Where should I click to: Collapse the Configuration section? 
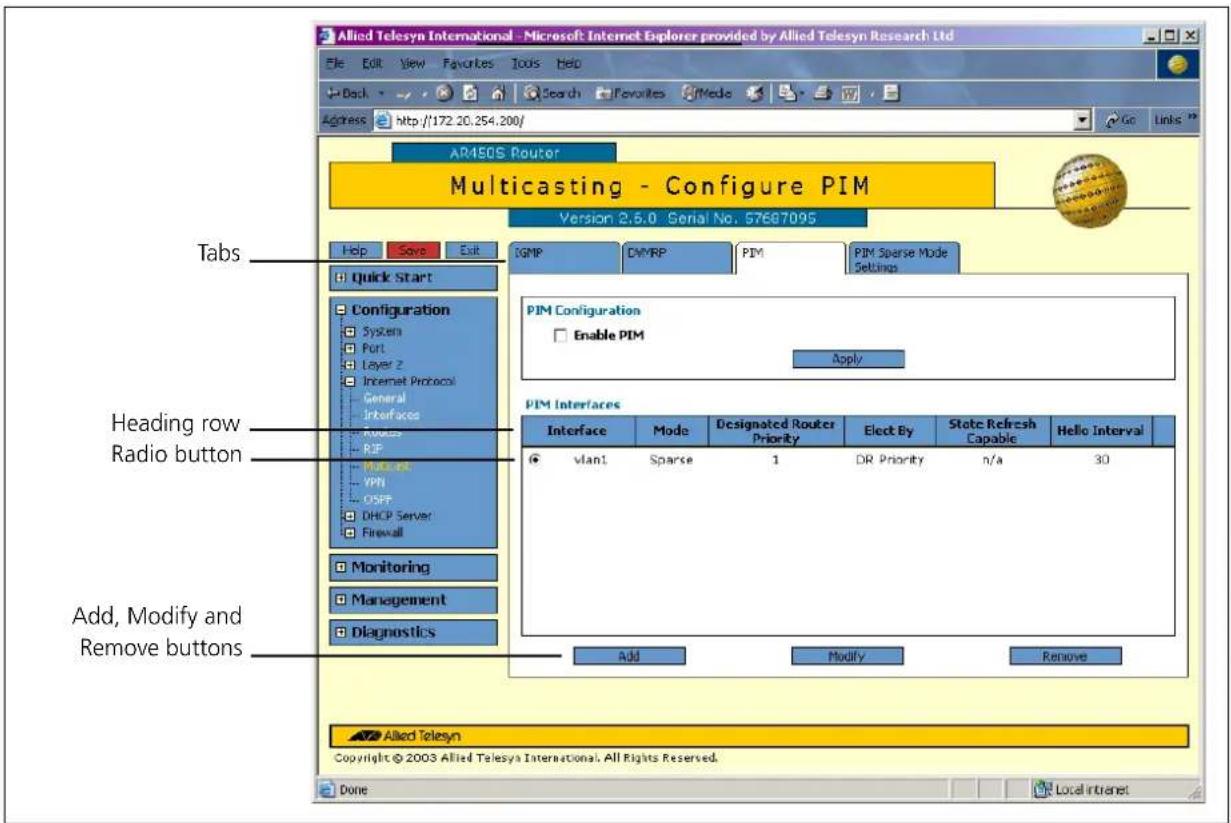pyautogui.click(x=339, y=310)
